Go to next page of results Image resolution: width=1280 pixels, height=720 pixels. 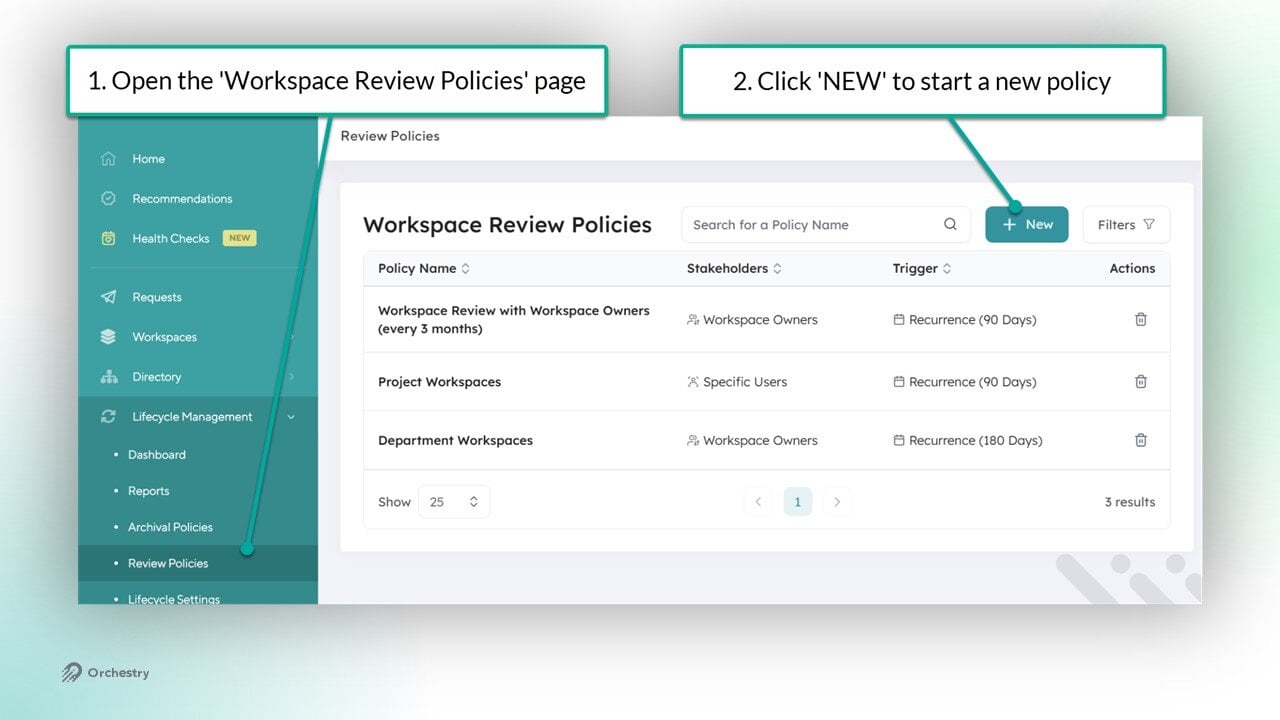tap(837, 502)
